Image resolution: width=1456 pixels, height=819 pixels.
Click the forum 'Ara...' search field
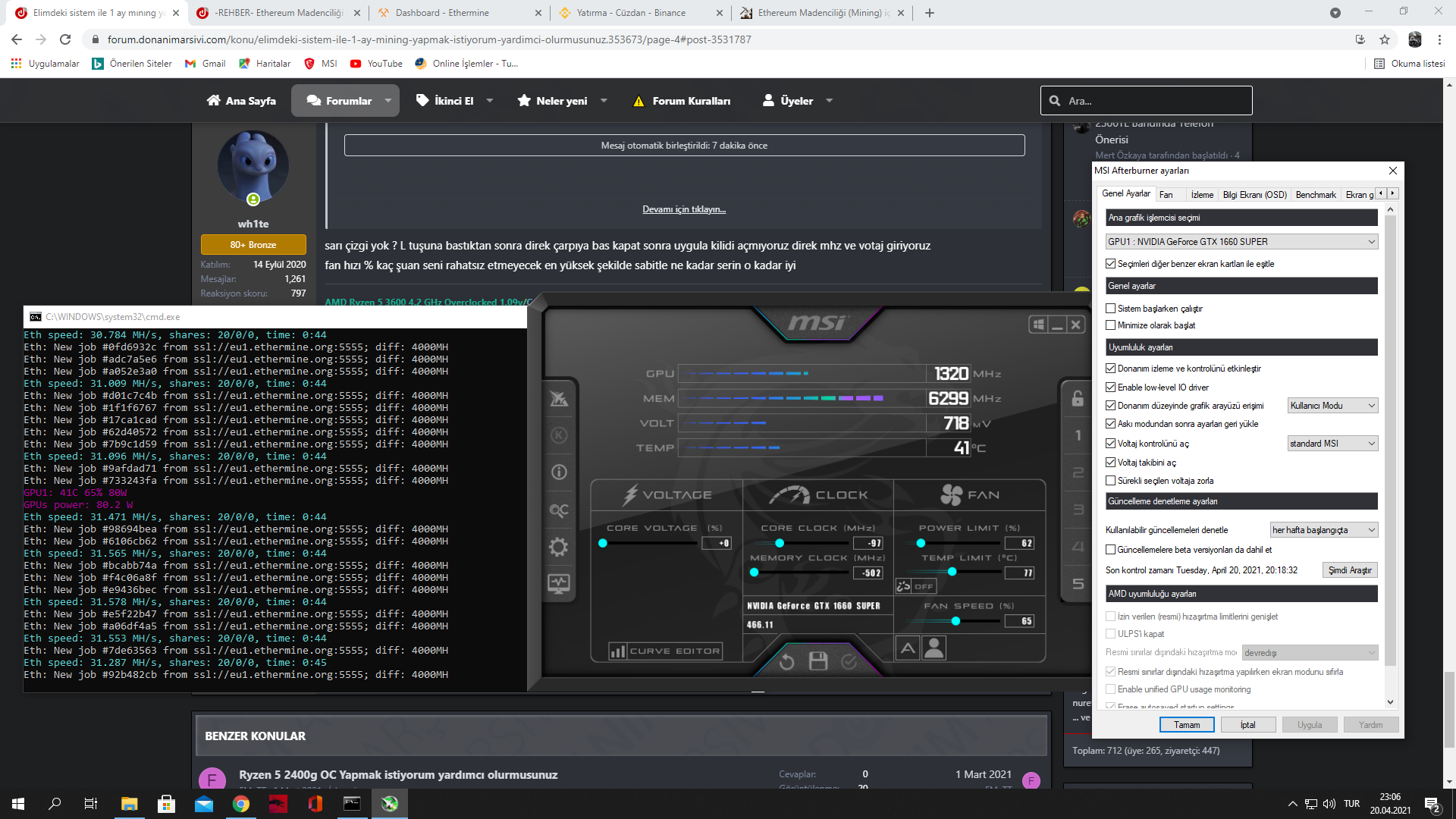pos(1146,100)
